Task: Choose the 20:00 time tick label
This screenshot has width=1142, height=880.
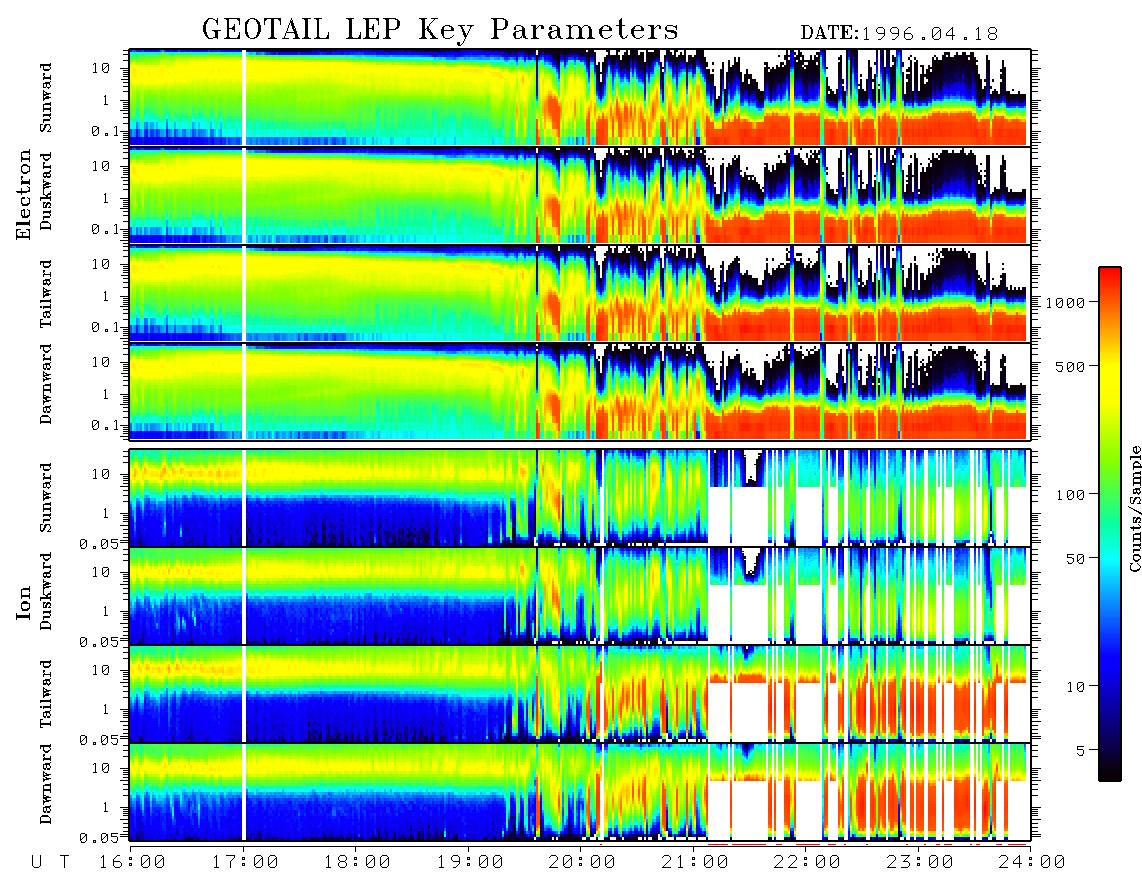Action: pos(582,863)
